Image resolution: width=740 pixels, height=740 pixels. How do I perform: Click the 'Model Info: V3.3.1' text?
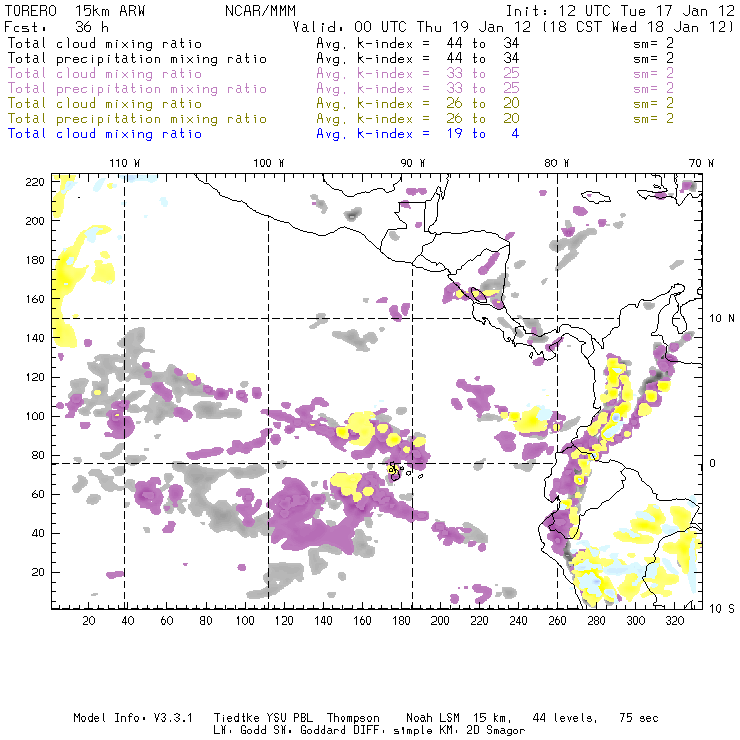133,718
